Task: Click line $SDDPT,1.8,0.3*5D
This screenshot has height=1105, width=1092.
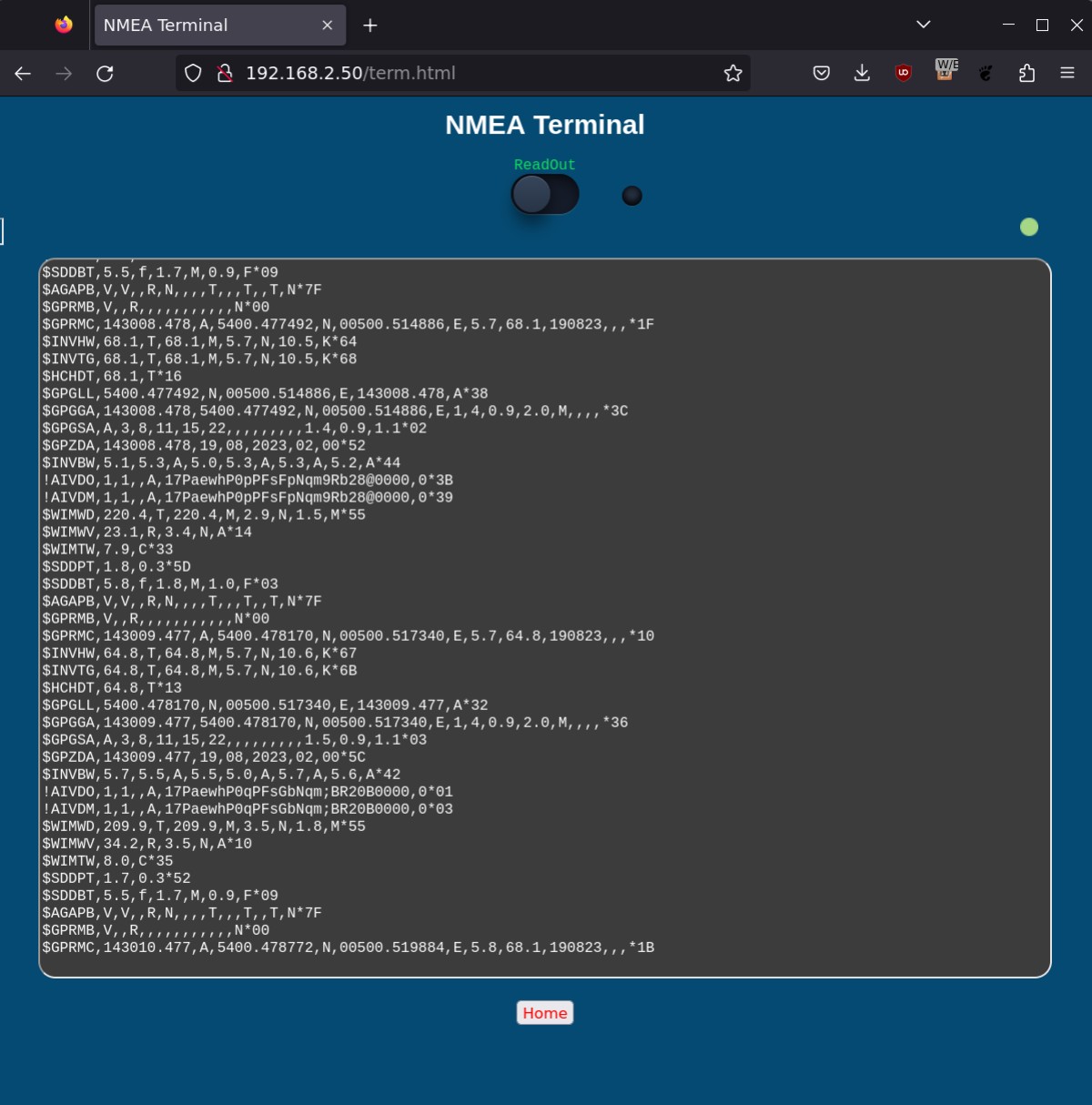Action: 116,567
